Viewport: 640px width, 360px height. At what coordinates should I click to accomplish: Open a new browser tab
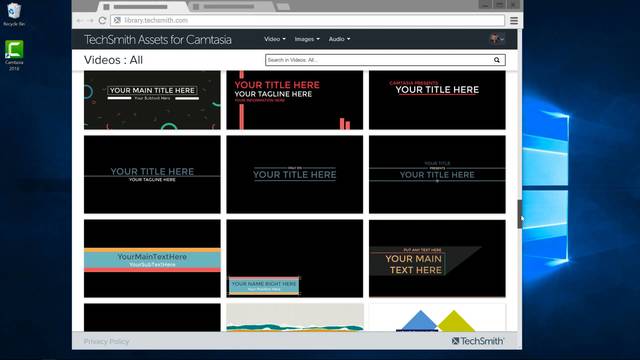pyautogui.click(x=283, y=7)
